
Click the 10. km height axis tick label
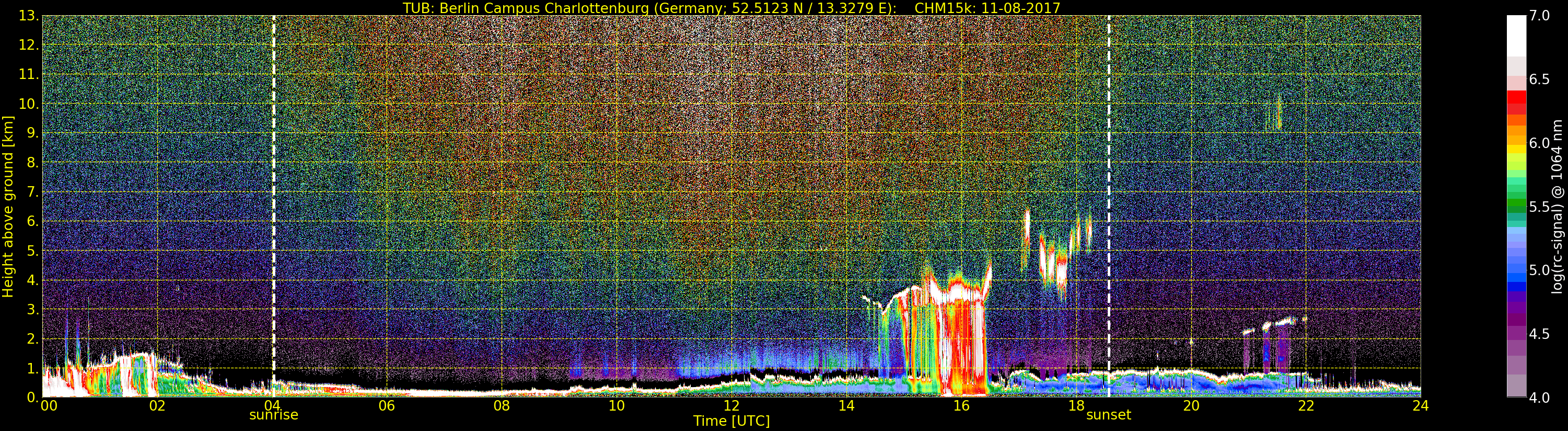pos(29,104)
